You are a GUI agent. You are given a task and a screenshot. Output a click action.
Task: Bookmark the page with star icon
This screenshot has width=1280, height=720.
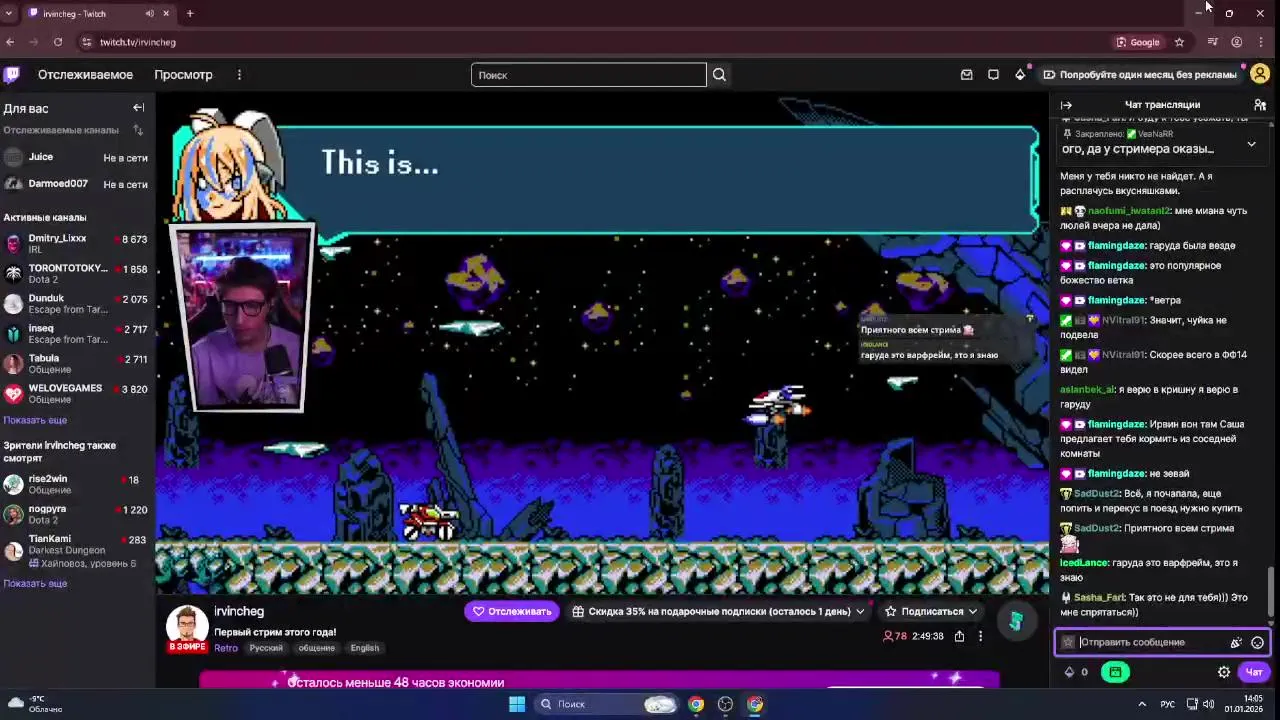1179,42
